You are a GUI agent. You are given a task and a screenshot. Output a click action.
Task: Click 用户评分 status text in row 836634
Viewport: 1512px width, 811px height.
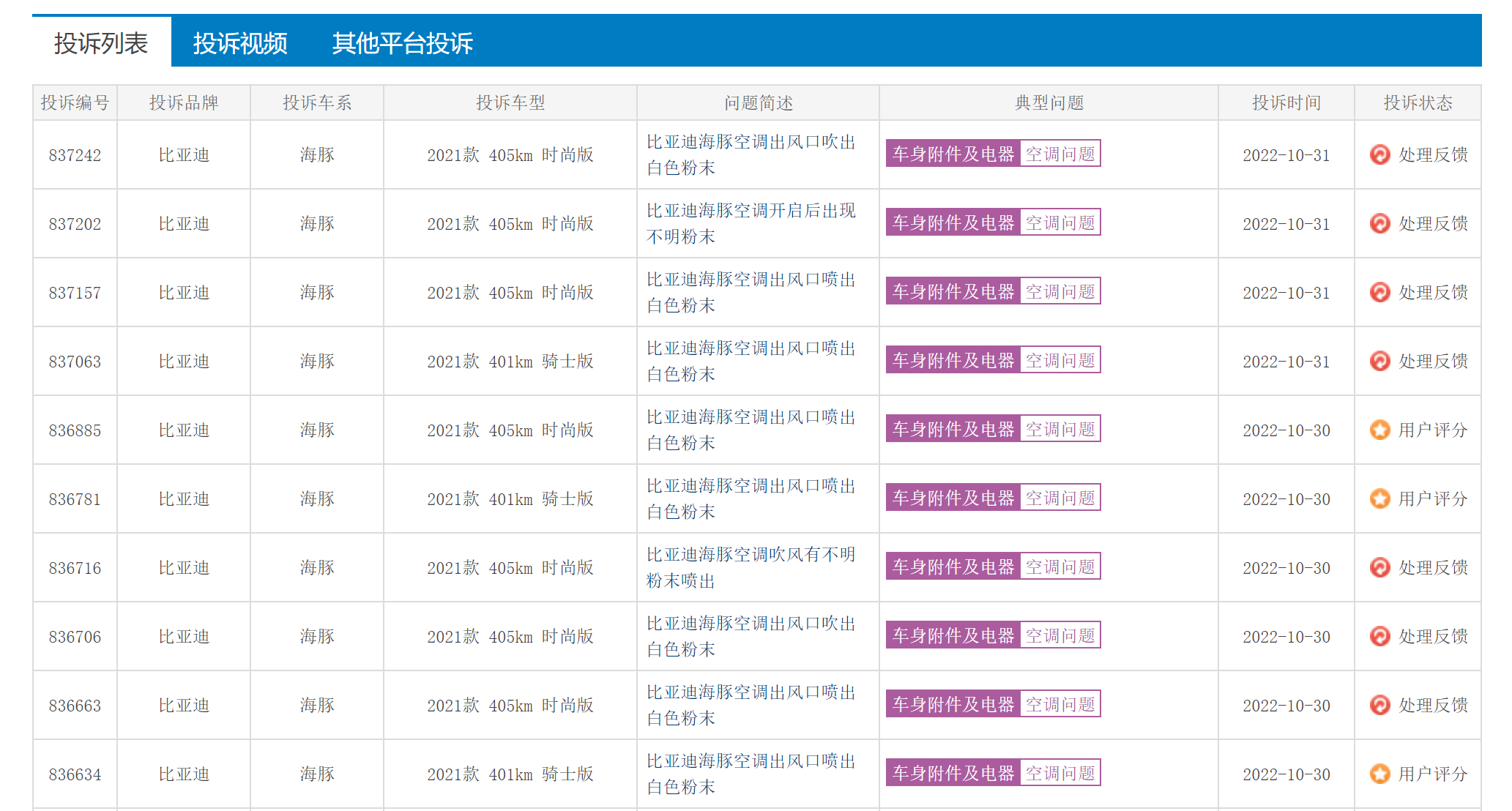[x=1433, y=774]
